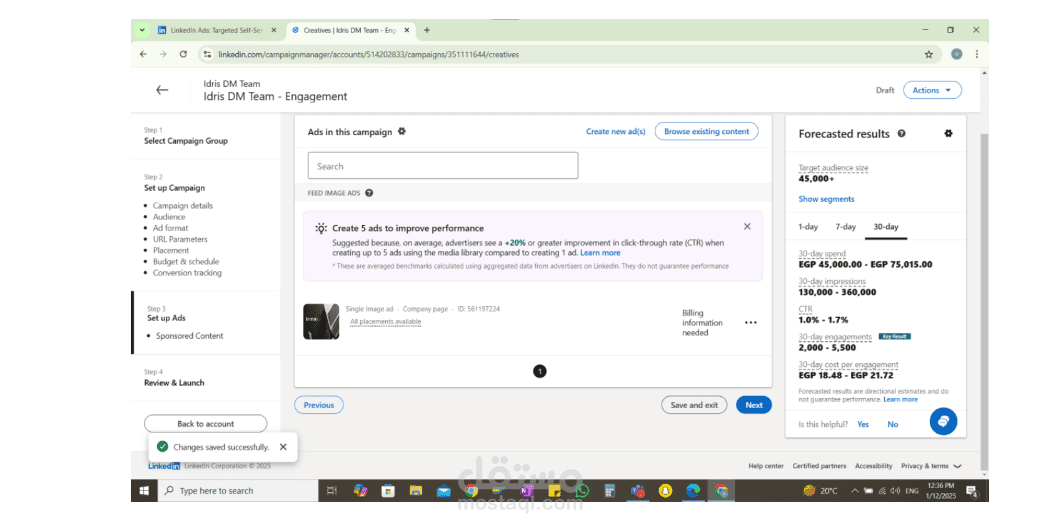Image resolution: width=1042 pixels, height=525 pixels.
Task: Open Chrome three-dot menu
Action: [x=976, y=54]
